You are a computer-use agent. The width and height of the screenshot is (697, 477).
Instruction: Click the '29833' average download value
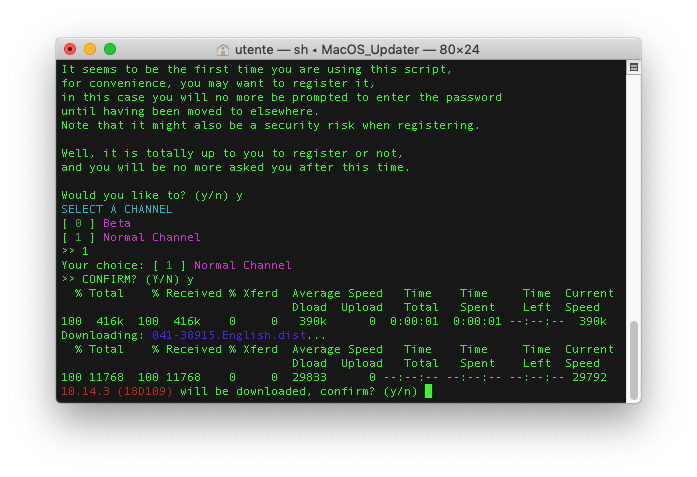(309, 377)
